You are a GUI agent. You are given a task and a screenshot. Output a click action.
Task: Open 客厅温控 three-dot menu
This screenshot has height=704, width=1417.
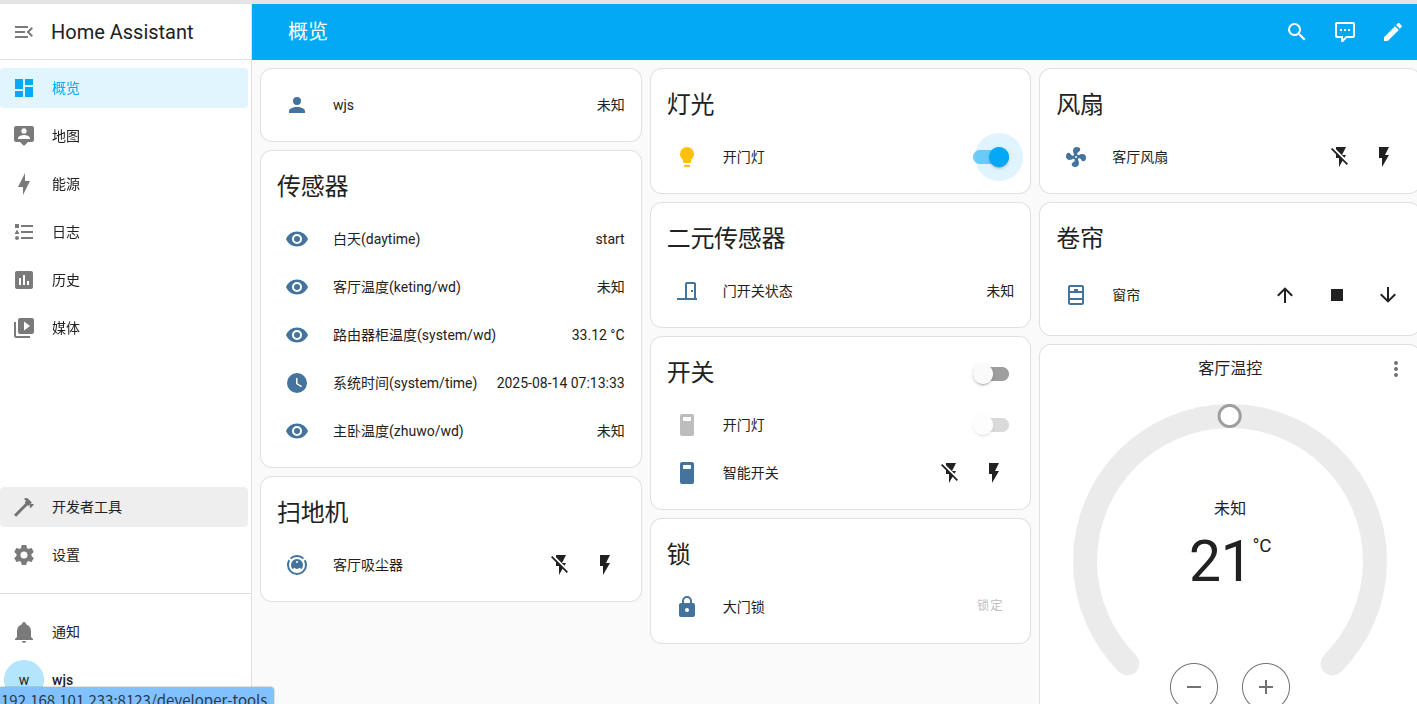click(x=1396, y=369)
